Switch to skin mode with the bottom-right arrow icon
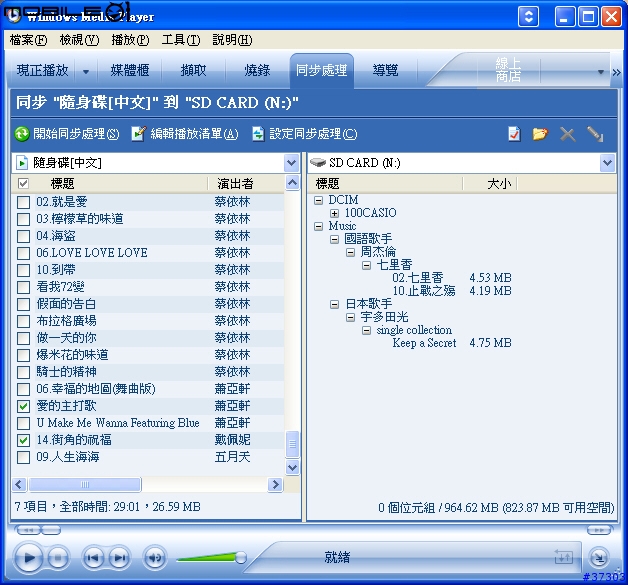628x585 pixels. click(599, 557)
